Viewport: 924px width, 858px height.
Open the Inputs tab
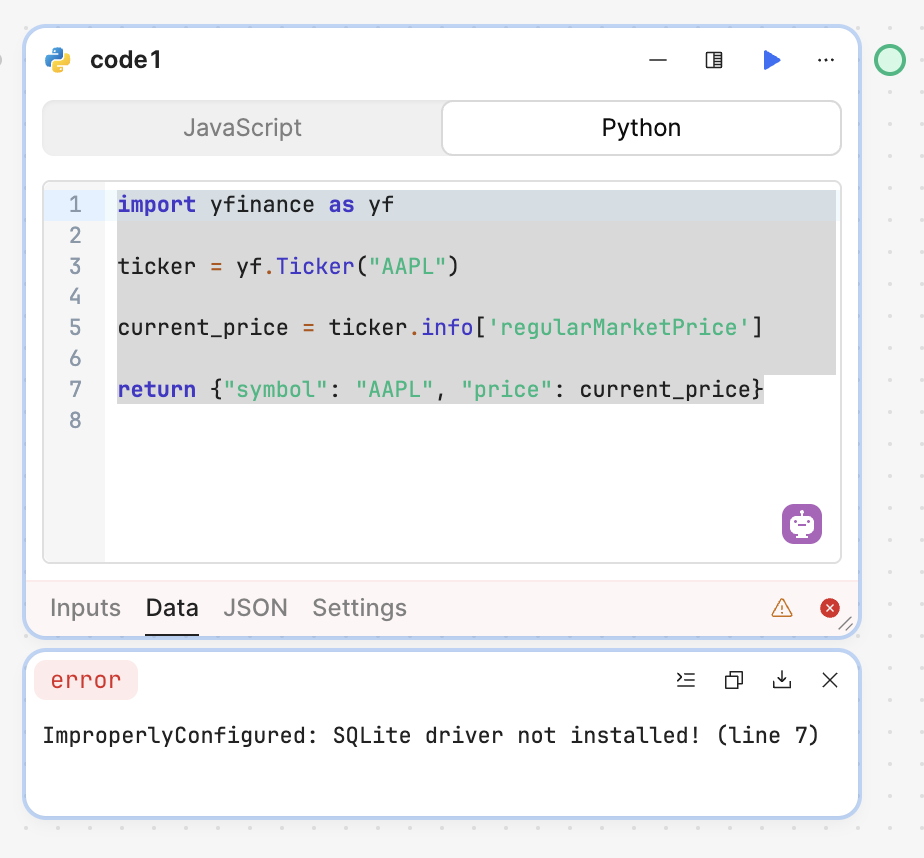click(85, 608)
